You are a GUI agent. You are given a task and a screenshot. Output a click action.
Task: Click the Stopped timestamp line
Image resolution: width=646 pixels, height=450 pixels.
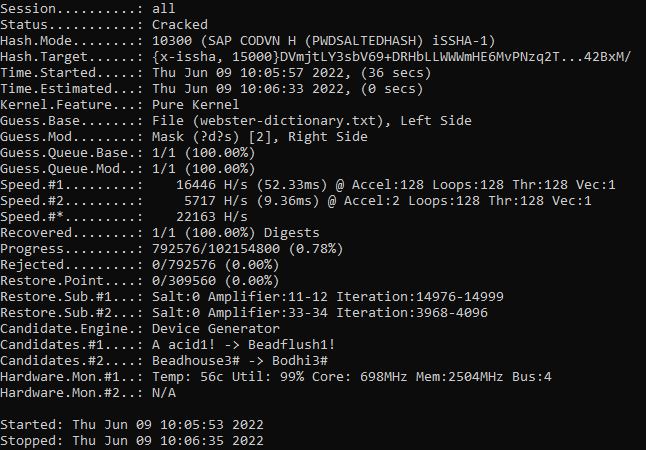132,441
